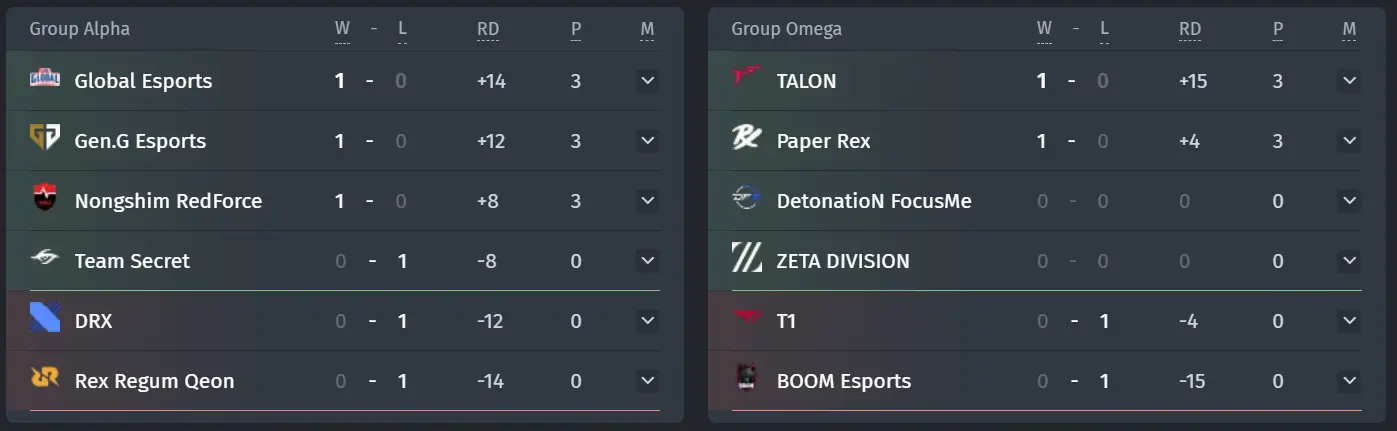The width and height of the screenshot is (1397, 431).
Task: Expand matches for Global Esports row
Action: (x=647, y=80)
